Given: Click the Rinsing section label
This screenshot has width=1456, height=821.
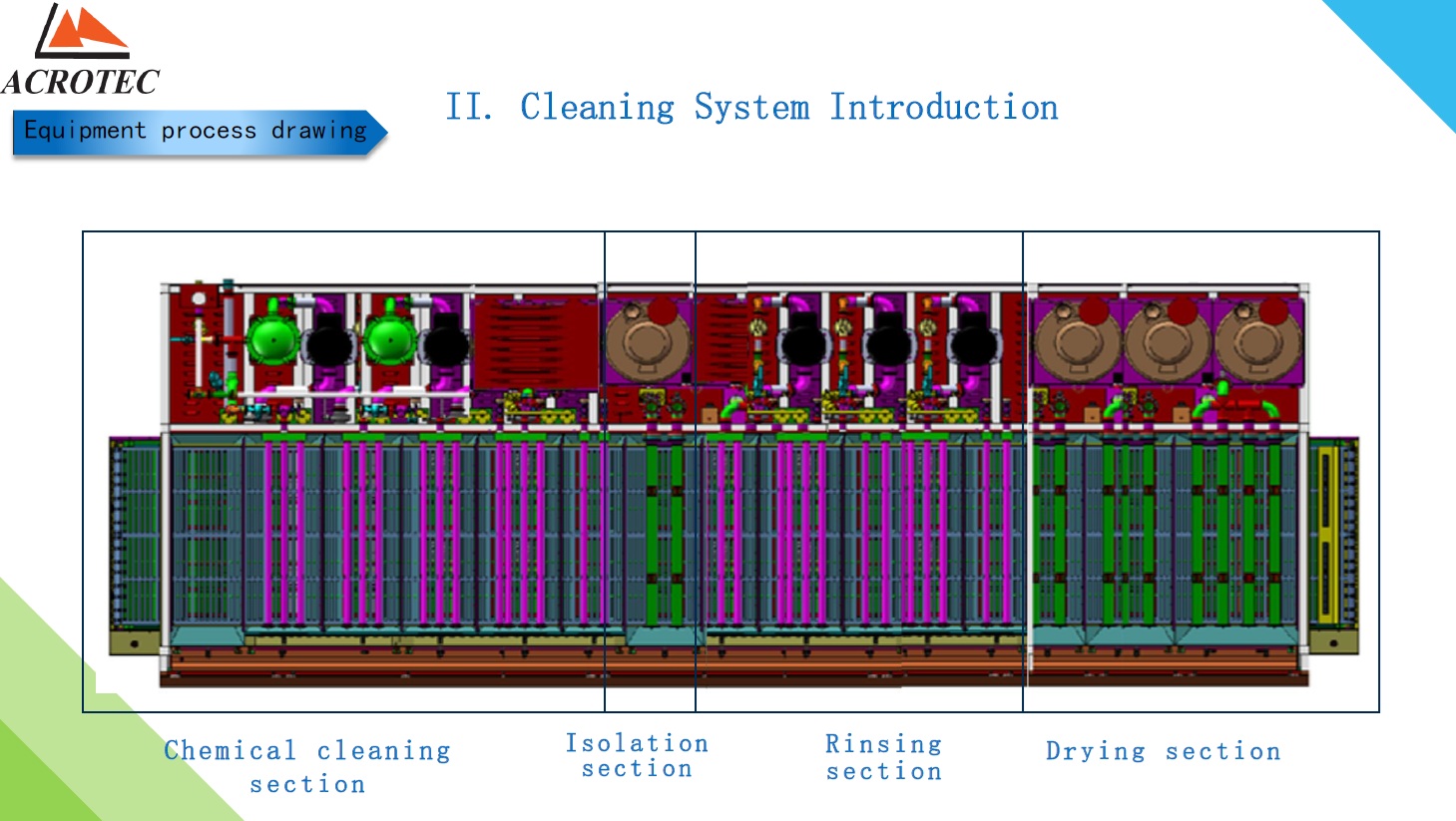Looking at the screenshot, I should tap(883, 757).
